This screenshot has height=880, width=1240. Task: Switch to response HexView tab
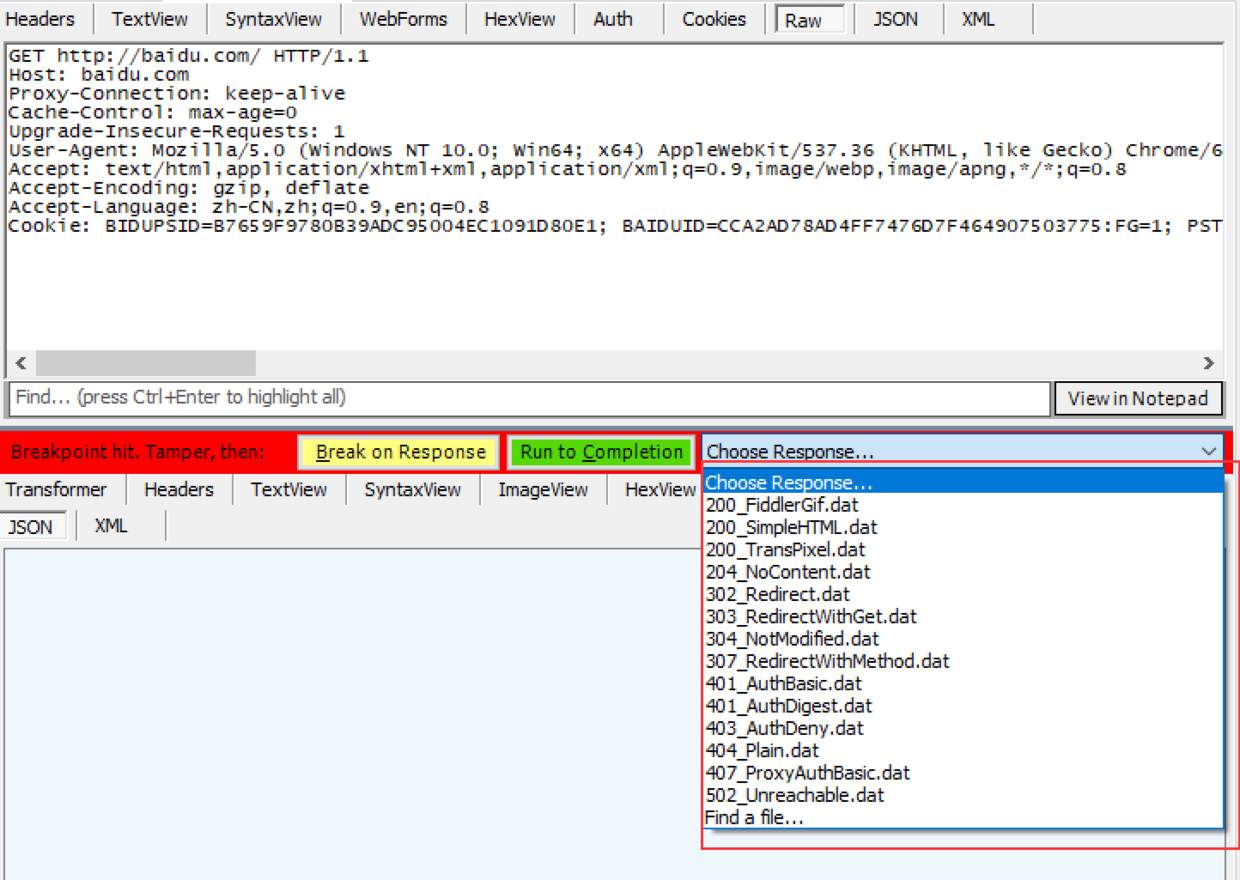pyautogui.click(x=660, y=489)
